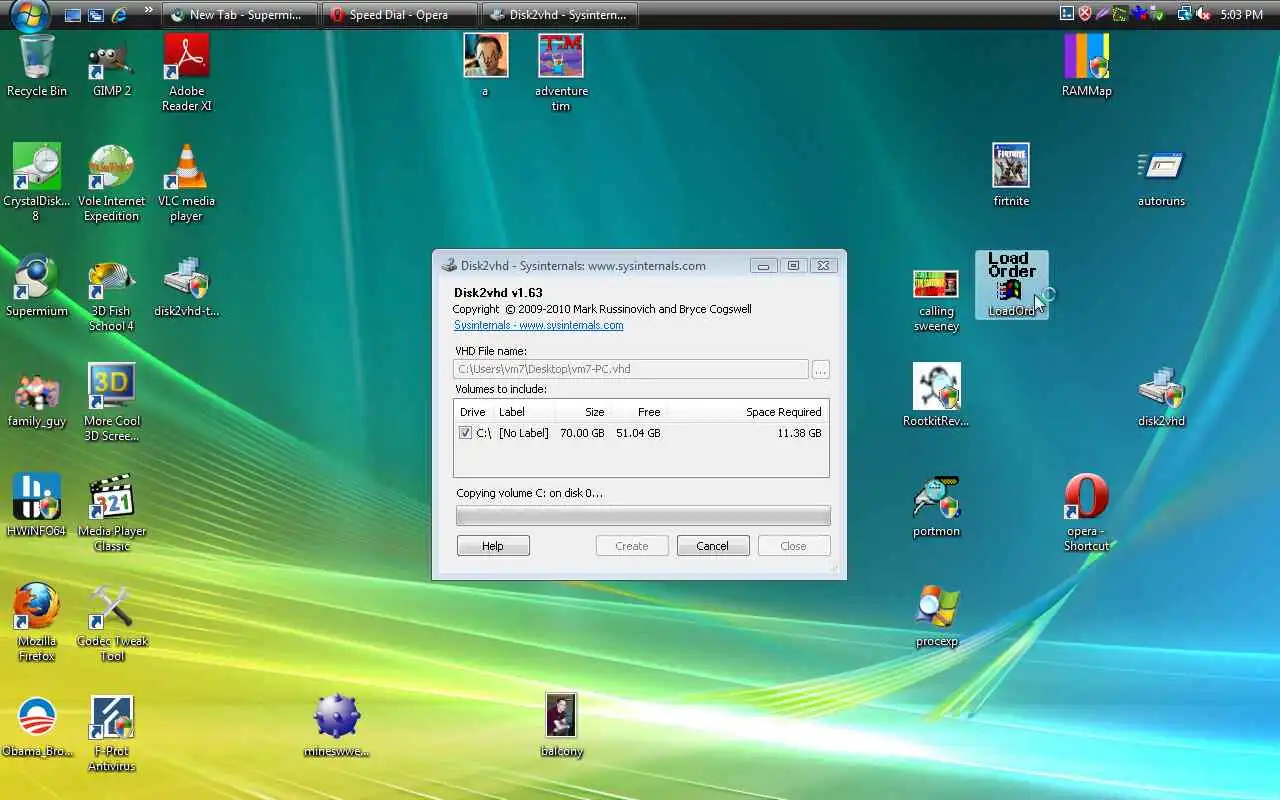
Task: Select the RAMMap desktop icon
Action: [1087, 66]
